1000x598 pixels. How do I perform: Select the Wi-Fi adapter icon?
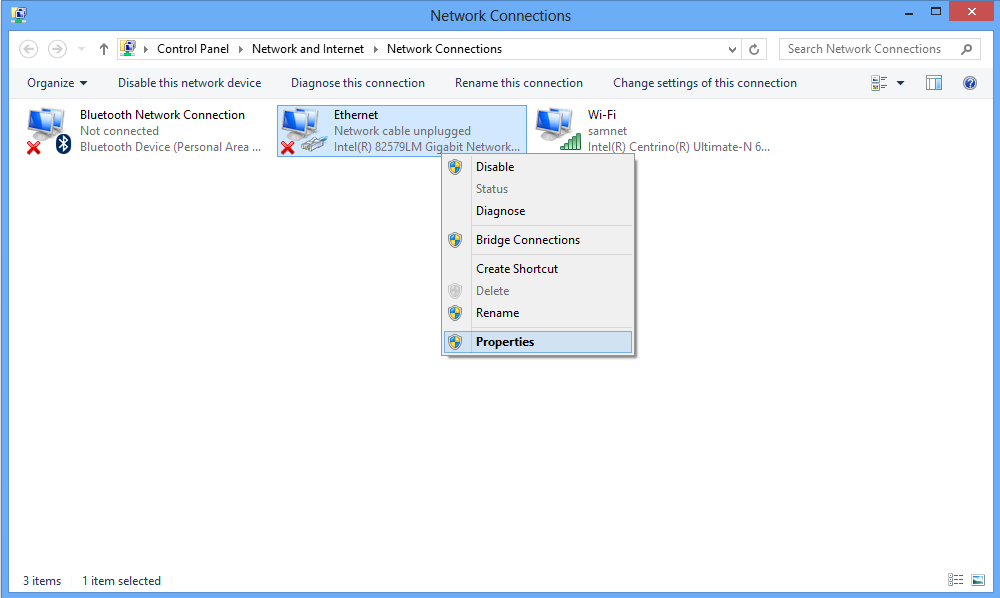[558, 129]
